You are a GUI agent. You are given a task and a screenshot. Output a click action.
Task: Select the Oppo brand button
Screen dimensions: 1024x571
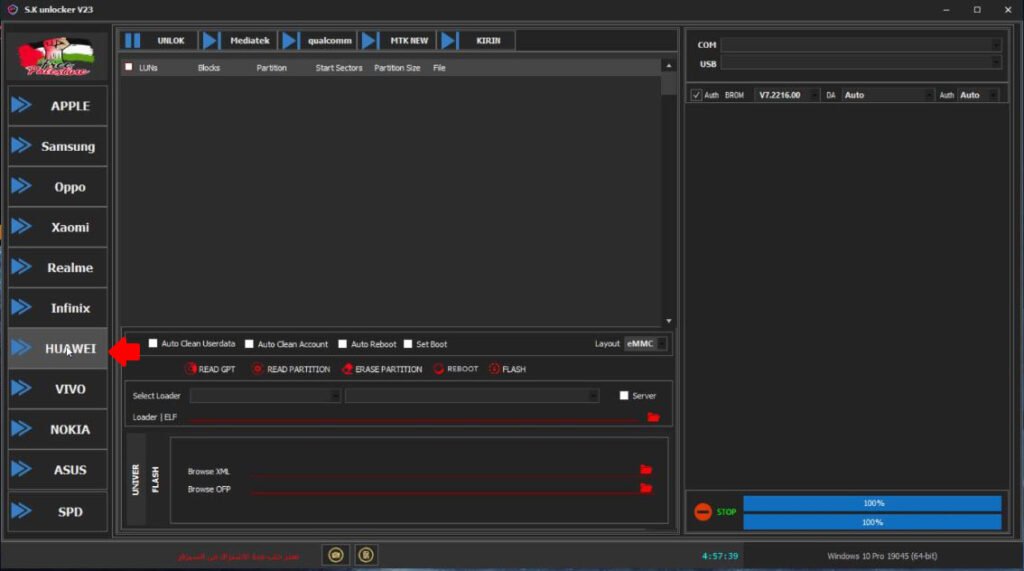pos(57,187)
